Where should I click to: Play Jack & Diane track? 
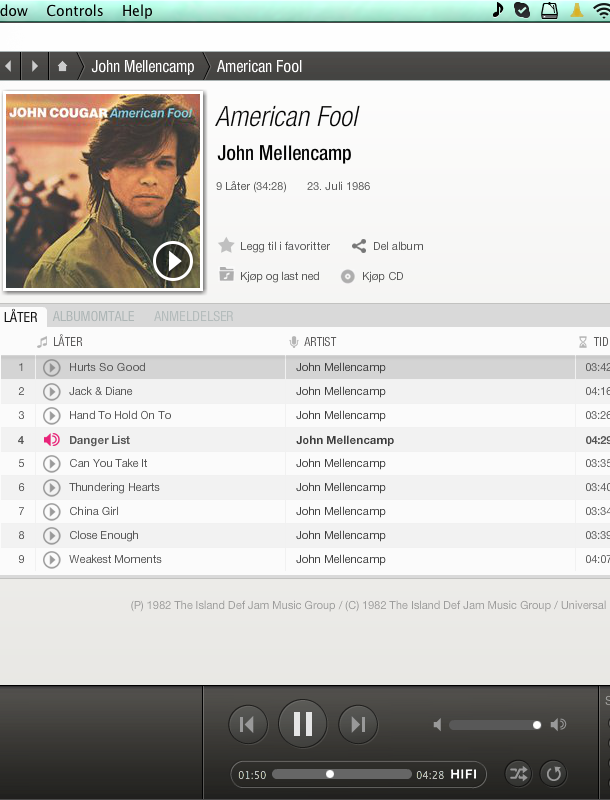(52, 391)
